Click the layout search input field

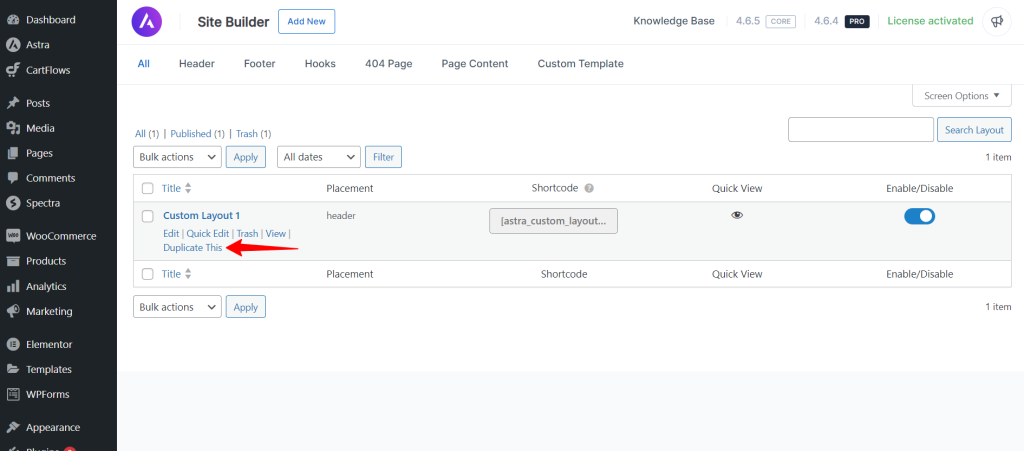[x=861, y=130]
